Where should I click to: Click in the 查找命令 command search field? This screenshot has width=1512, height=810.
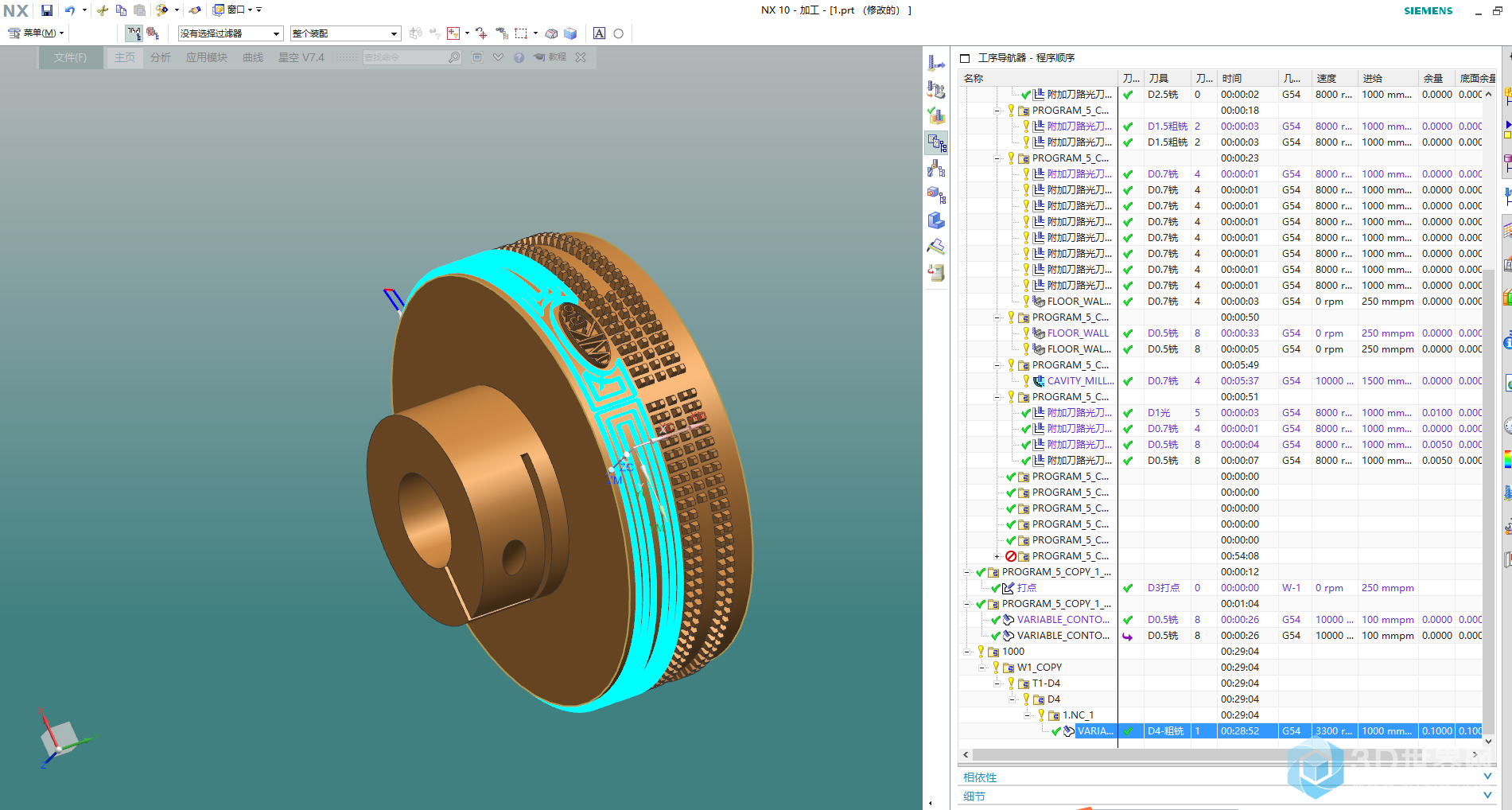point(404,57)
